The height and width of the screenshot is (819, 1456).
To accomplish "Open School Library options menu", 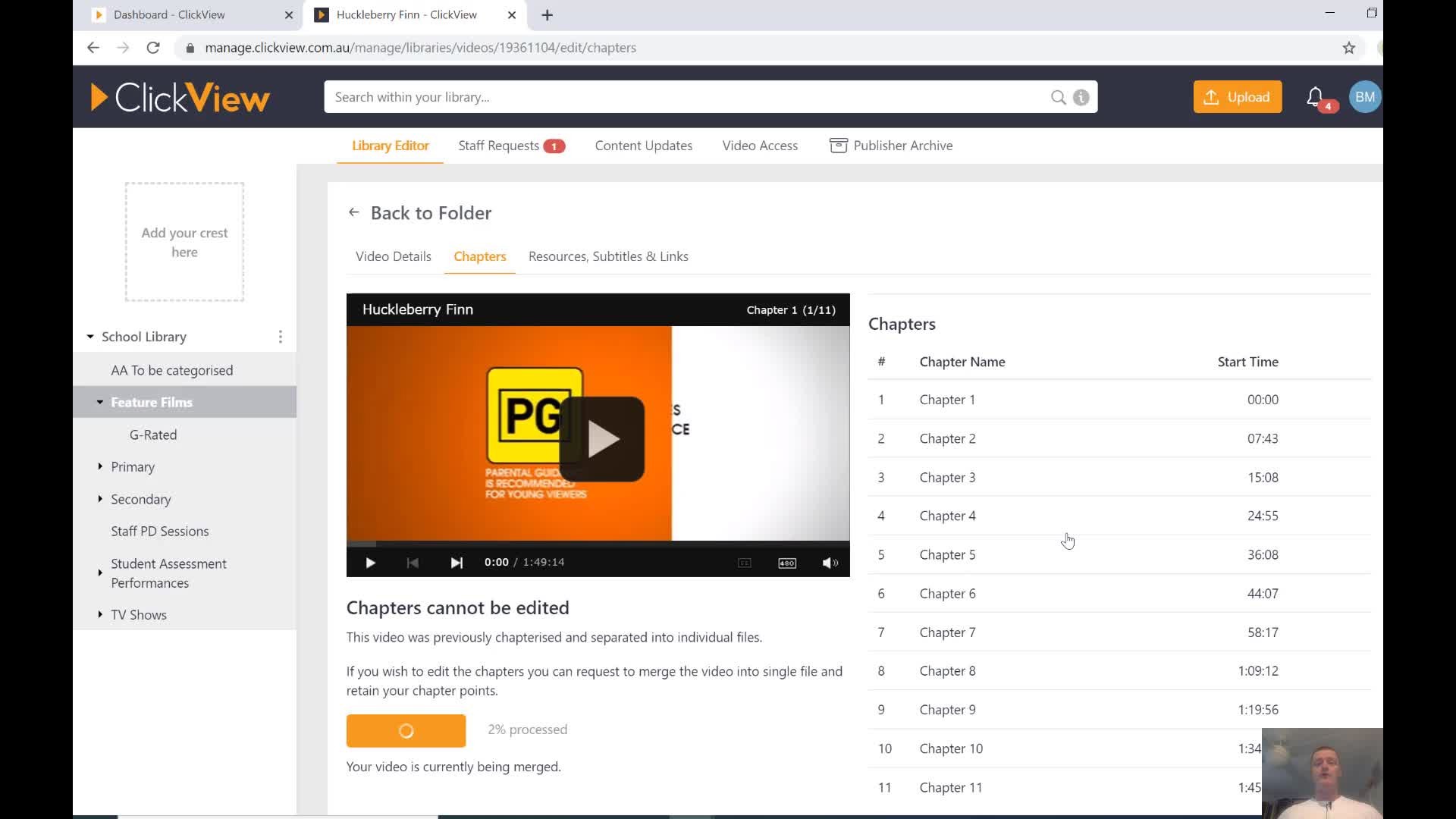I will pos(281,337).
